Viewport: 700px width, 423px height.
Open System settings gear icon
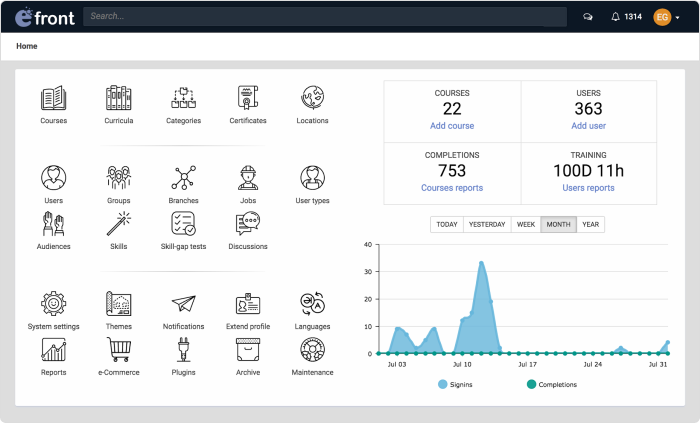(x=54, y=304)
